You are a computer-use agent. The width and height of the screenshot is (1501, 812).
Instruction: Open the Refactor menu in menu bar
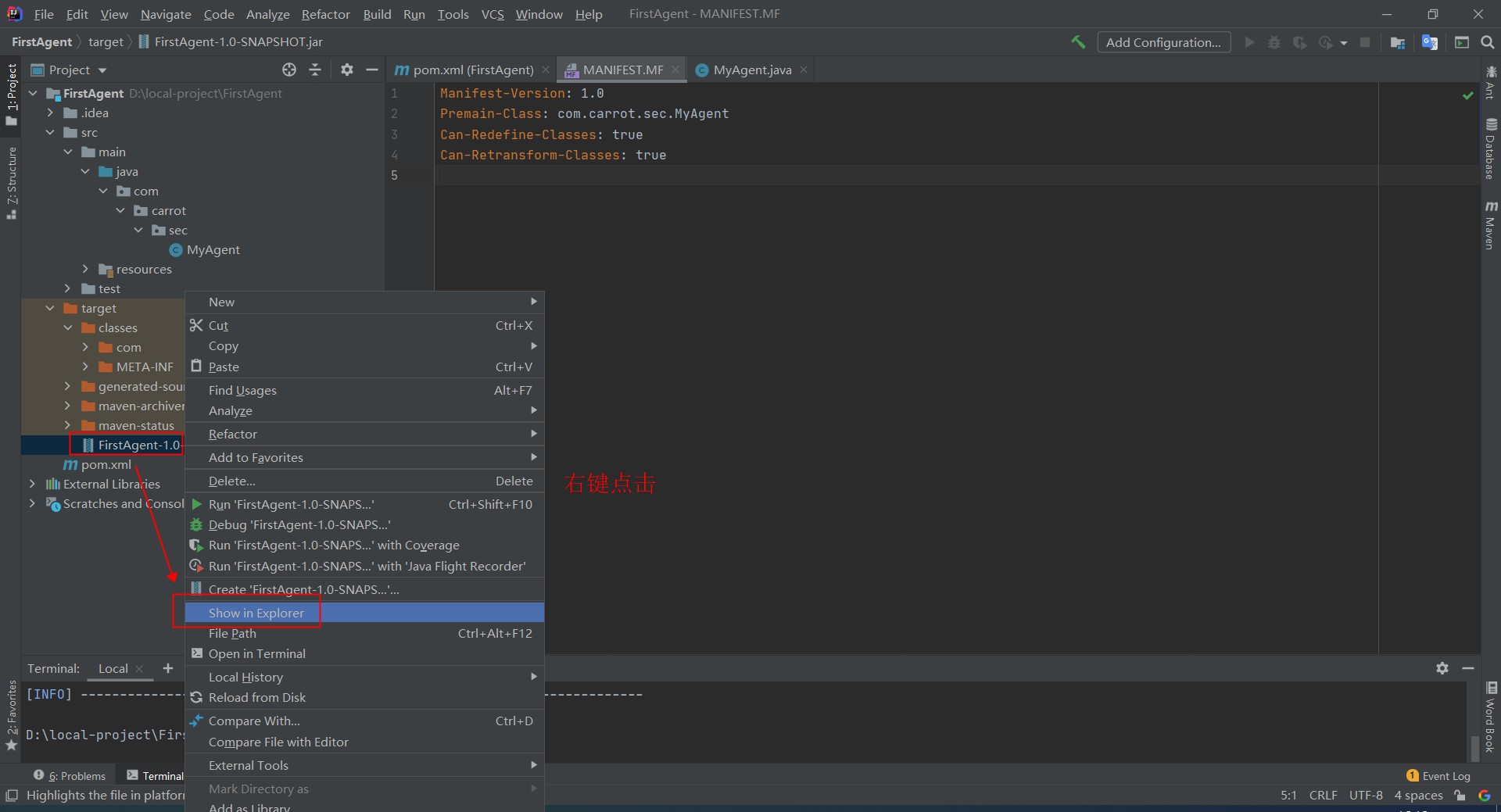coord(325,14)
